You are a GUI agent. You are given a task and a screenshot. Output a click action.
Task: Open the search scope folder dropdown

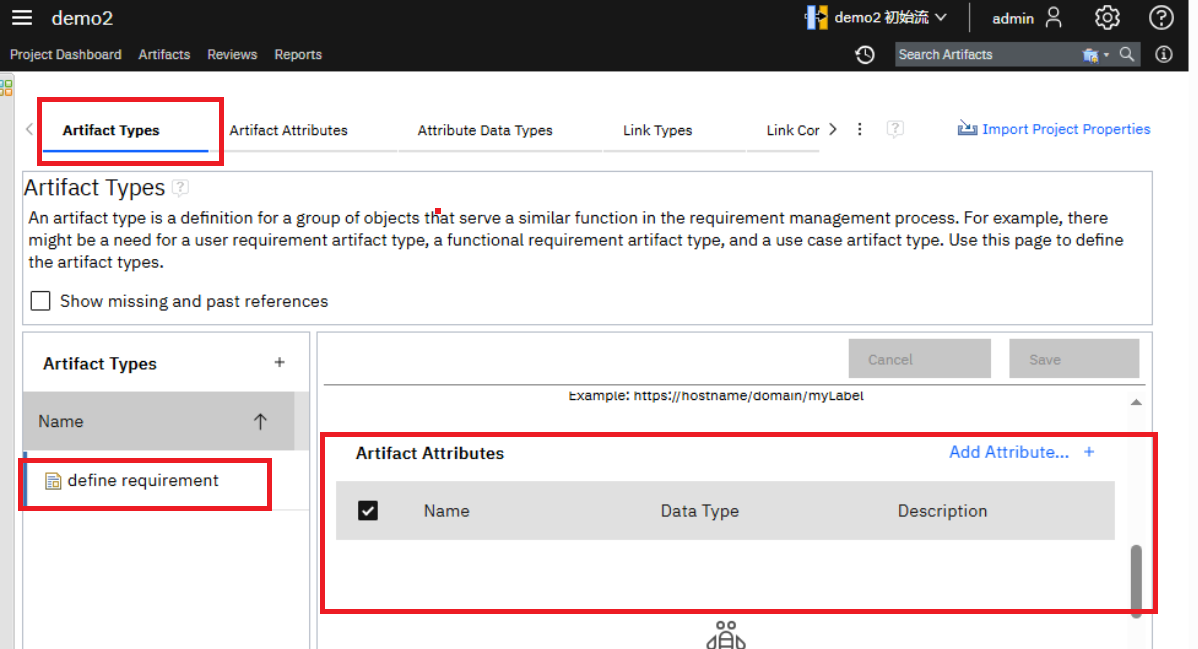[x=1095, y=55]
